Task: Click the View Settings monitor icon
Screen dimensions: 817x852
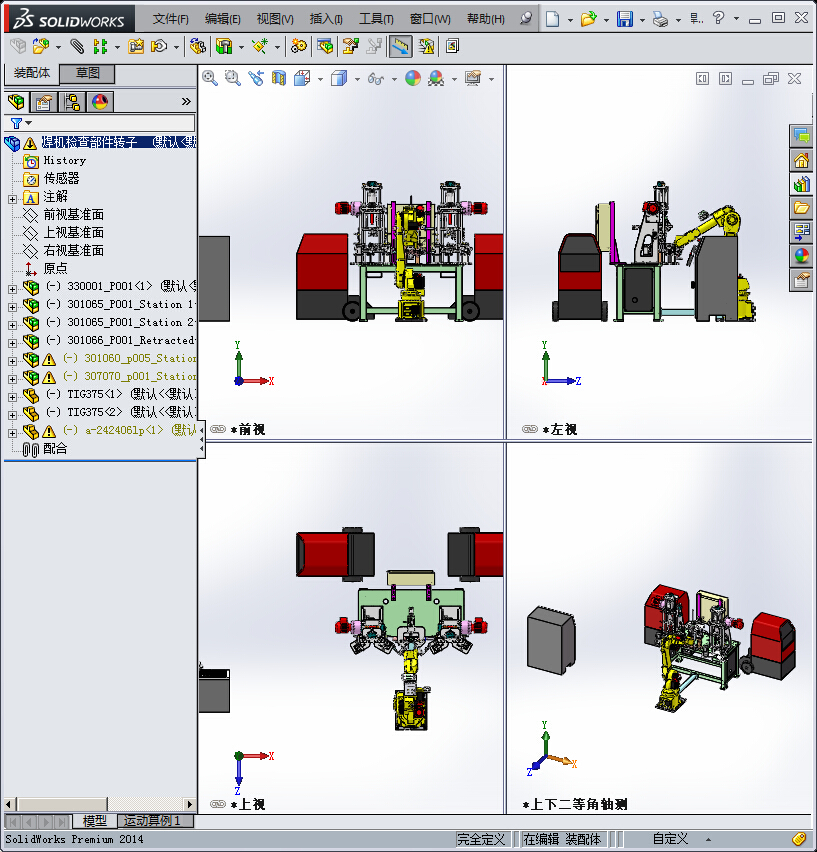Action: (x=473, y=78)
